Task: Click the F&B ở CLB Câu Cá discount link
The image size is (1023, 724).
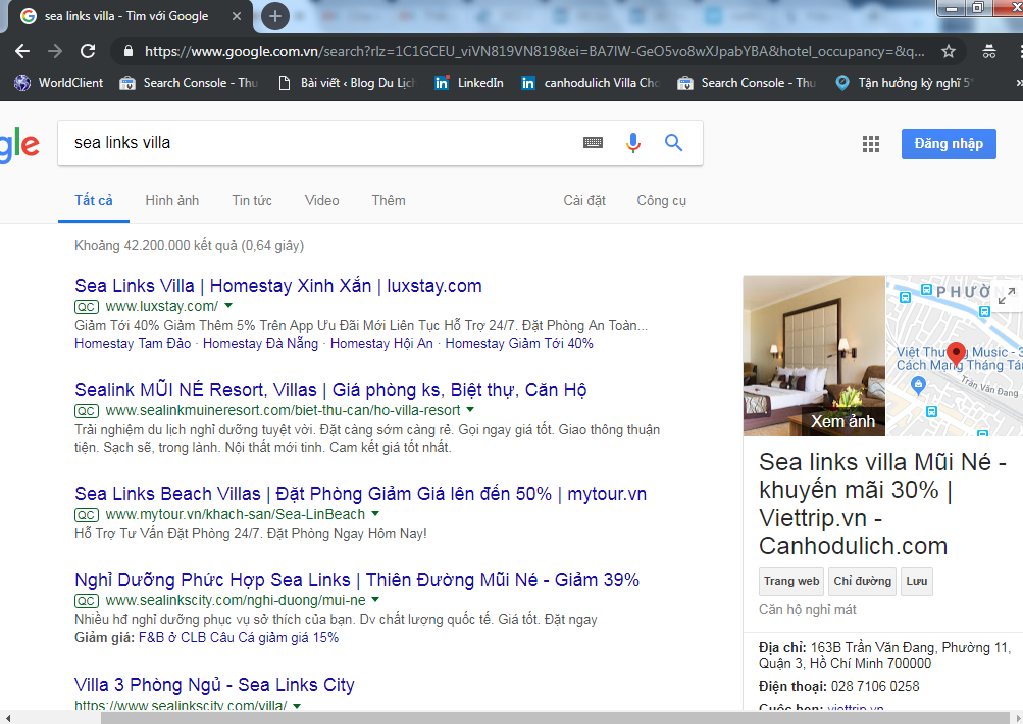Action: coord(239,637)
